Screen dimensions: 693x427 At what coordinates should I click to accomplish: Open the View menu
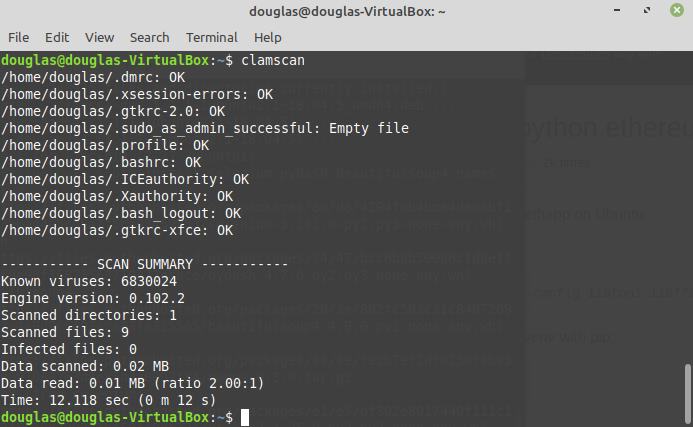coord(99,38)
